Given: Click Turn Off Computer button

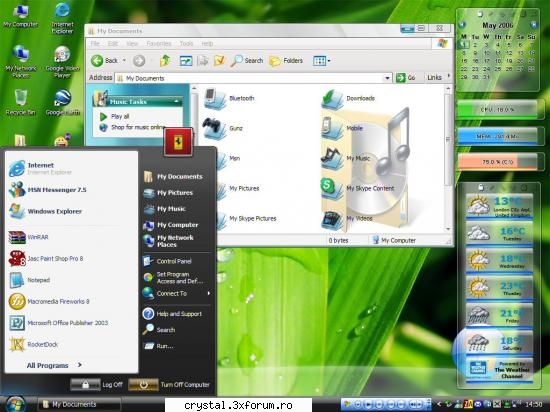Looking at the screenshot, I should coord(169,385).
